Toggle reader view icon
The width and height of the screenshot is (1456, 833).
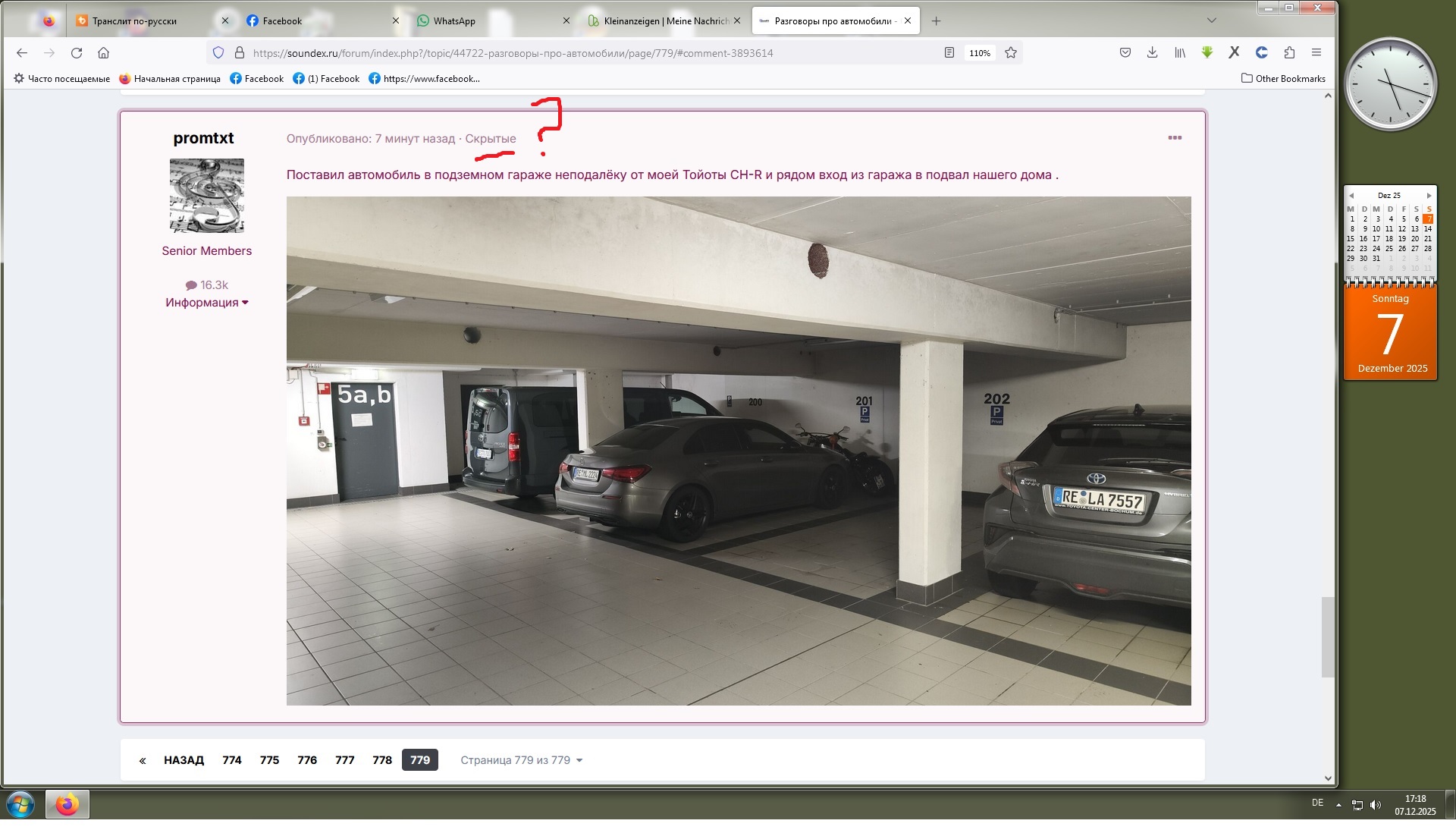(949, 53)
